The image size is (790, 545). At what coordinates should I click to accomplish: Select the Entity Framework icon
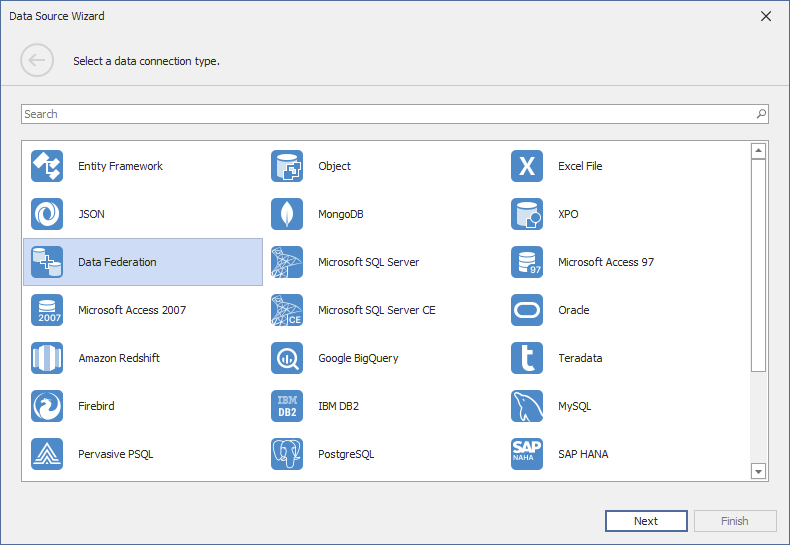tap(47, 166)
